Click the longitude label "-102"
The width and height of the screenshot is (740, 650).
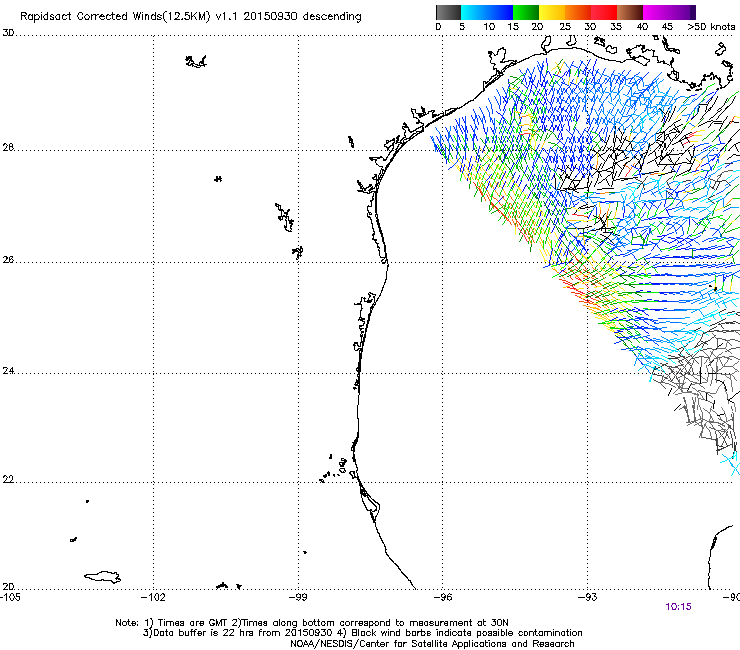pos(153,597)
